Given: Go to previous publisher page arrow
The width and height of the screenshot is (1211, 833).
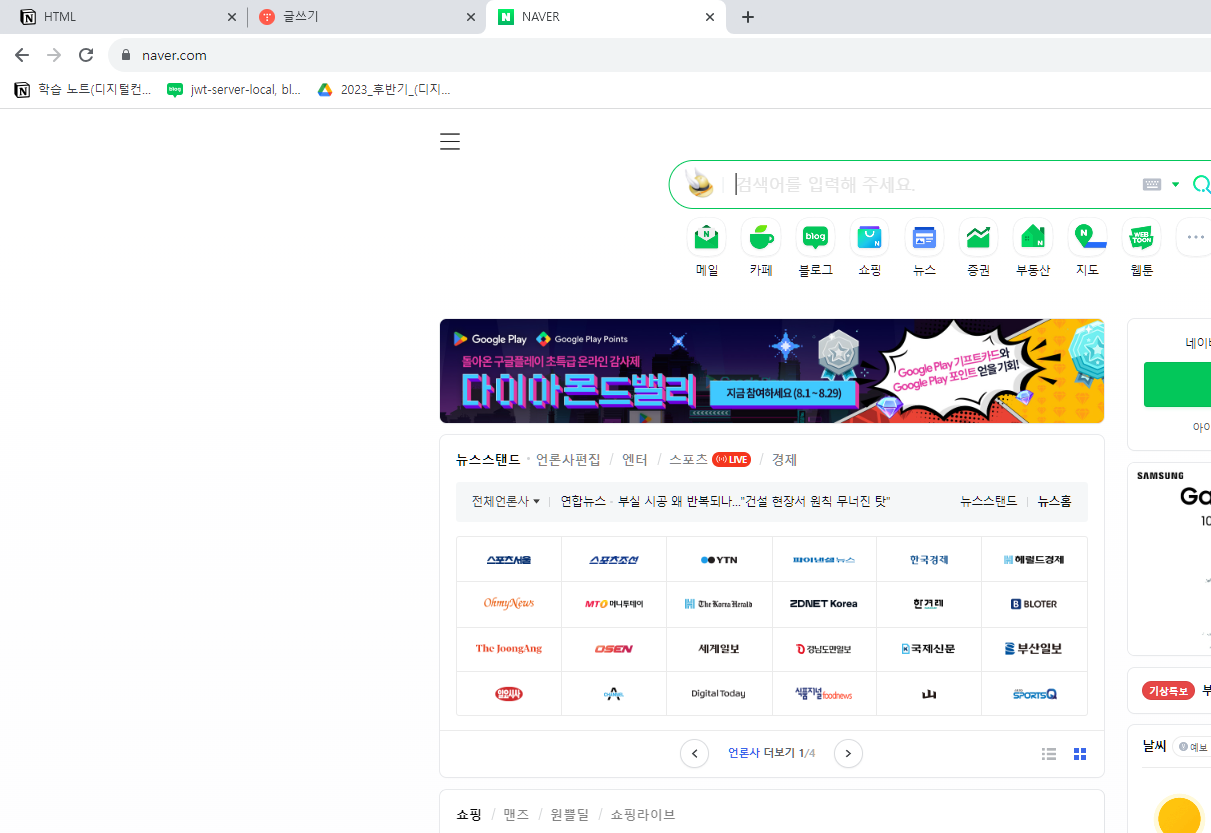Looking at the screenshot, I should (694, 753).
